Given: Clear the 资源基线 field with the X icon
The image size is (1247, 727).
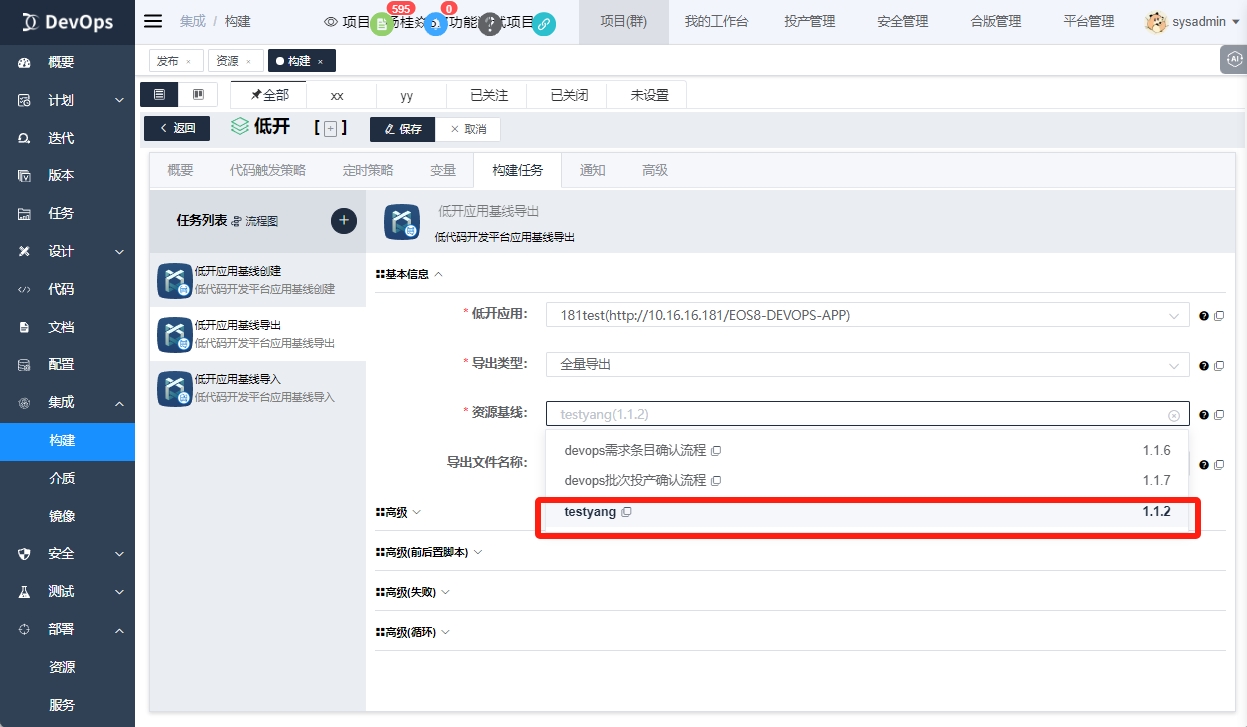Looking at the screenshot, I should coord(1174,415).
